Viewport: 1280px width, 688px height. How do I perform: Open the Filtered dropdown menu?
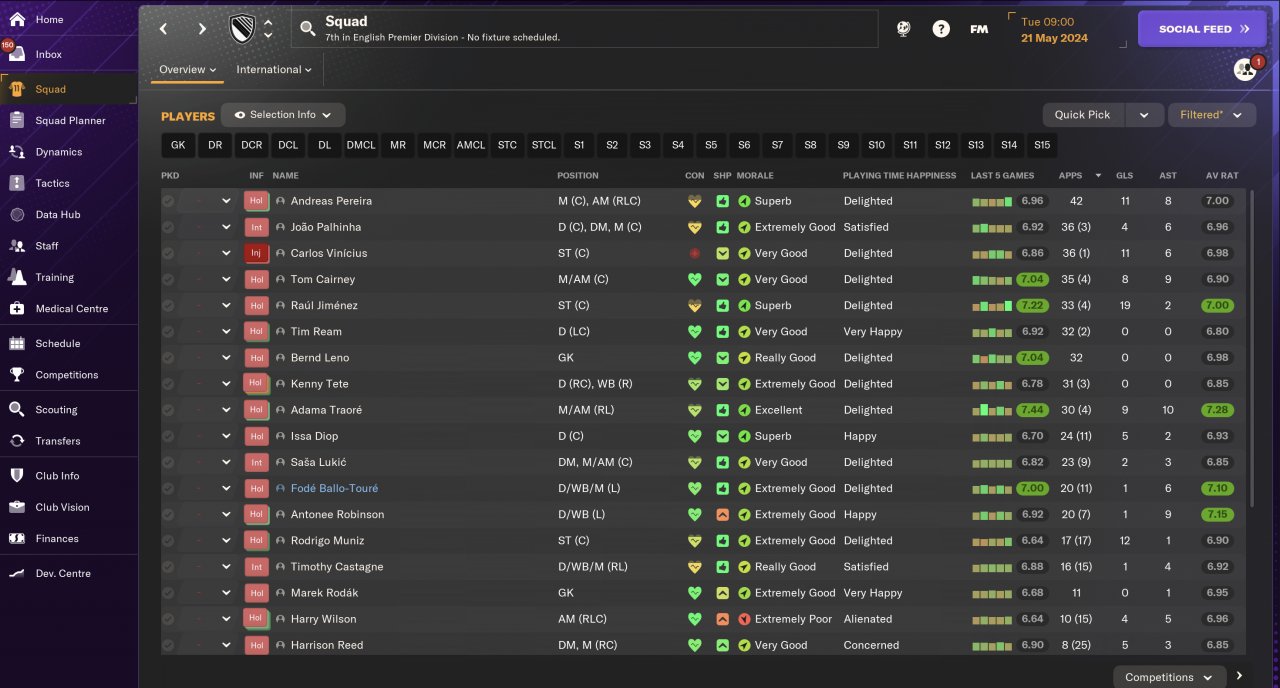pos(1211,115)
